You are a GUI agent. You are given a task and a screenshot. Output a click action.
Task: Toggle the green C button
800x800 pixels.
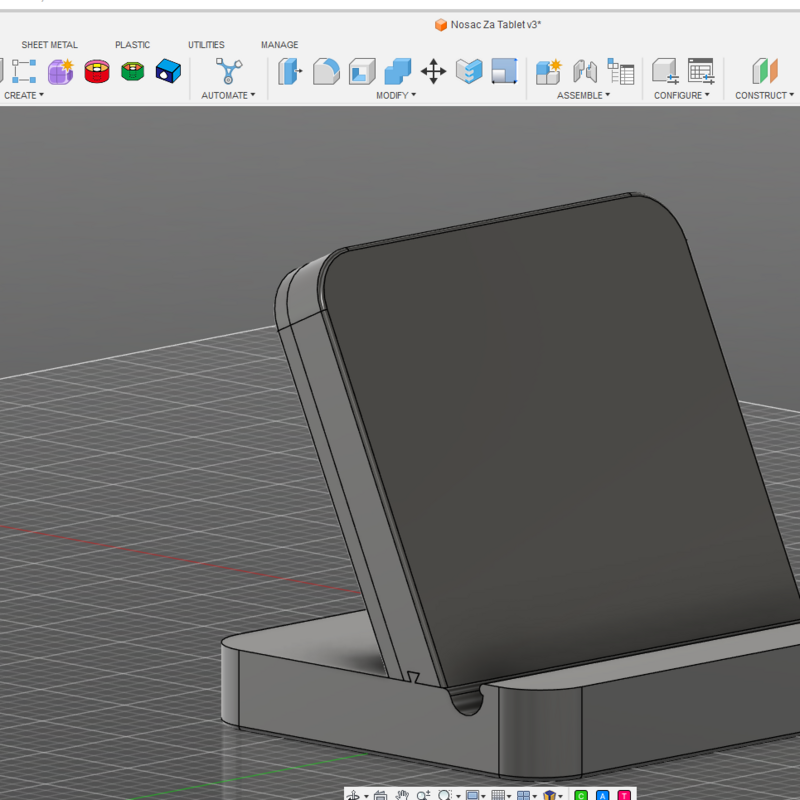click(x=581, y=795)
